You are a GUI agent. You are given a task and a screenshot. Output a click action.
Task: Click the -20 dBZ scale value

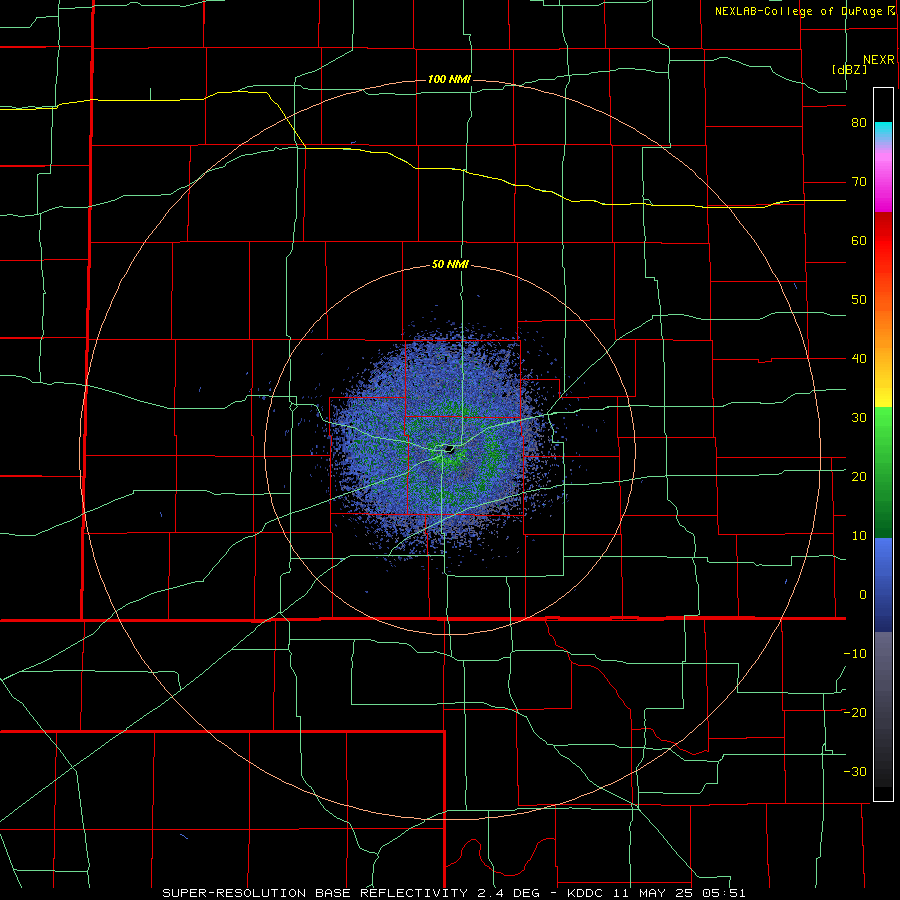tap(855, 712)
